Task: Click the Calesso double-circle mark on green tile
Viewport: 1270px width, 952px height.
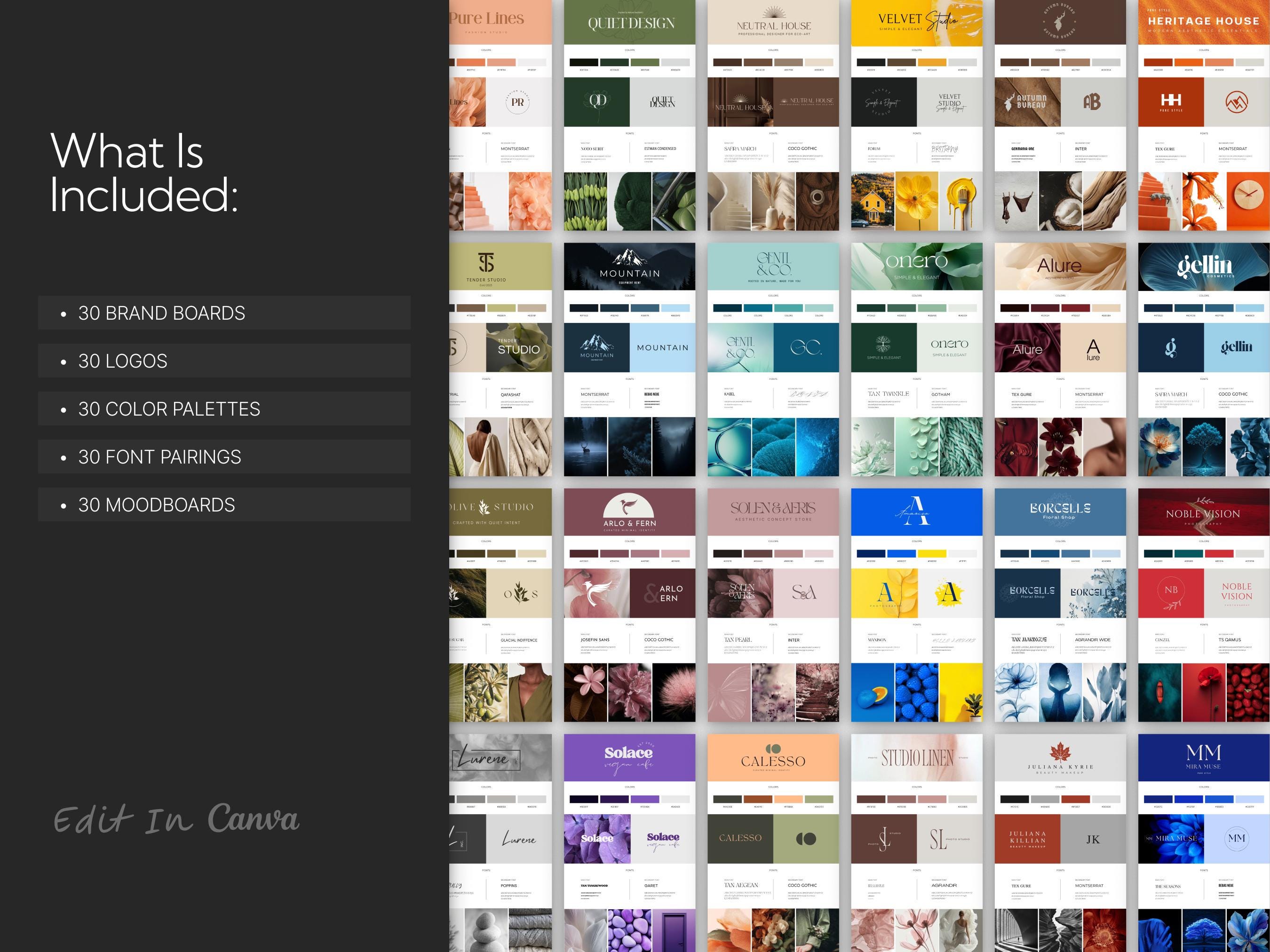Action: [x=806, y=839]
